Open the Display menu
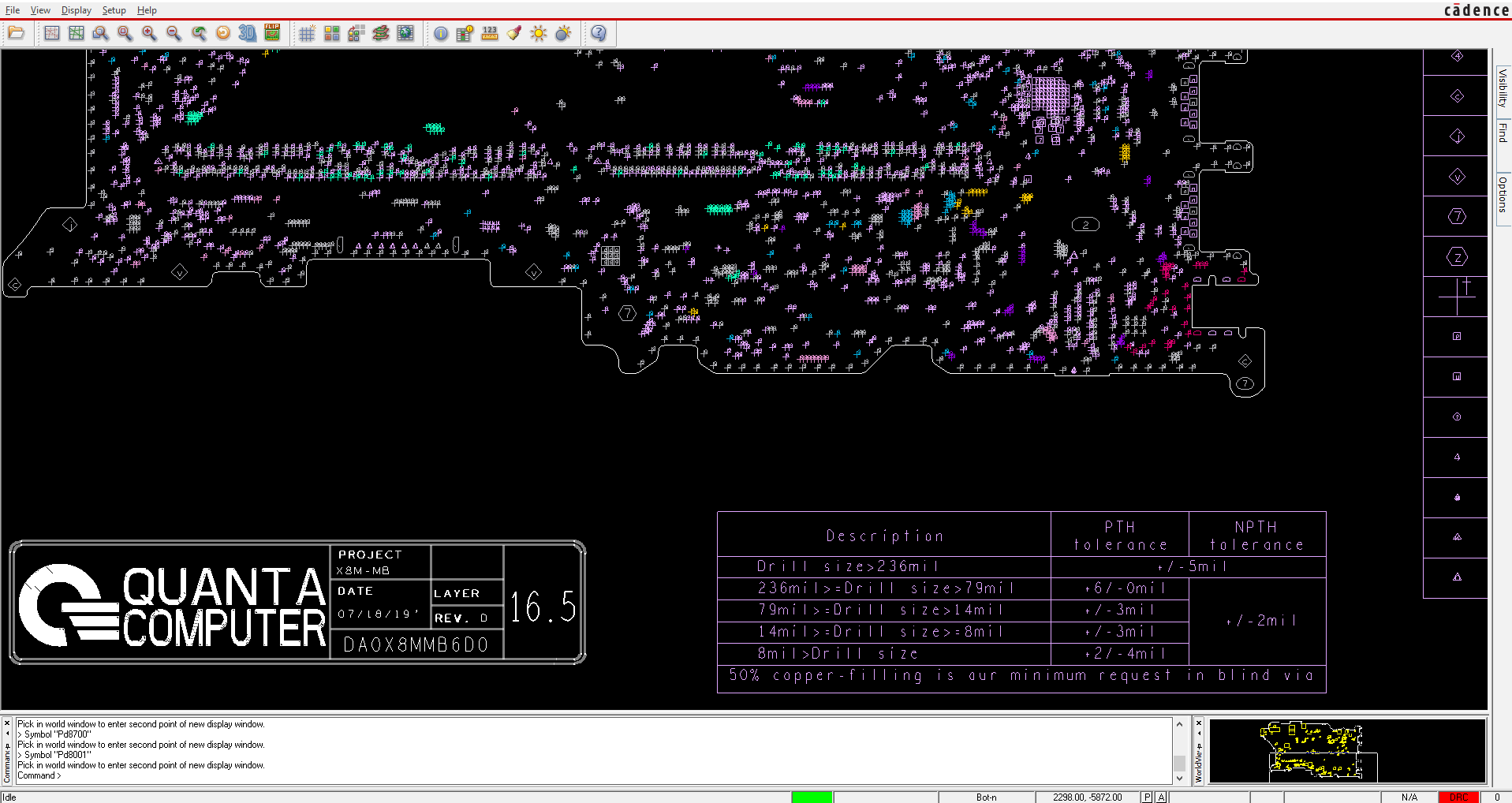Image resolution: width=1512 pixels, height=803 pixels. click(x=76, y=10)
